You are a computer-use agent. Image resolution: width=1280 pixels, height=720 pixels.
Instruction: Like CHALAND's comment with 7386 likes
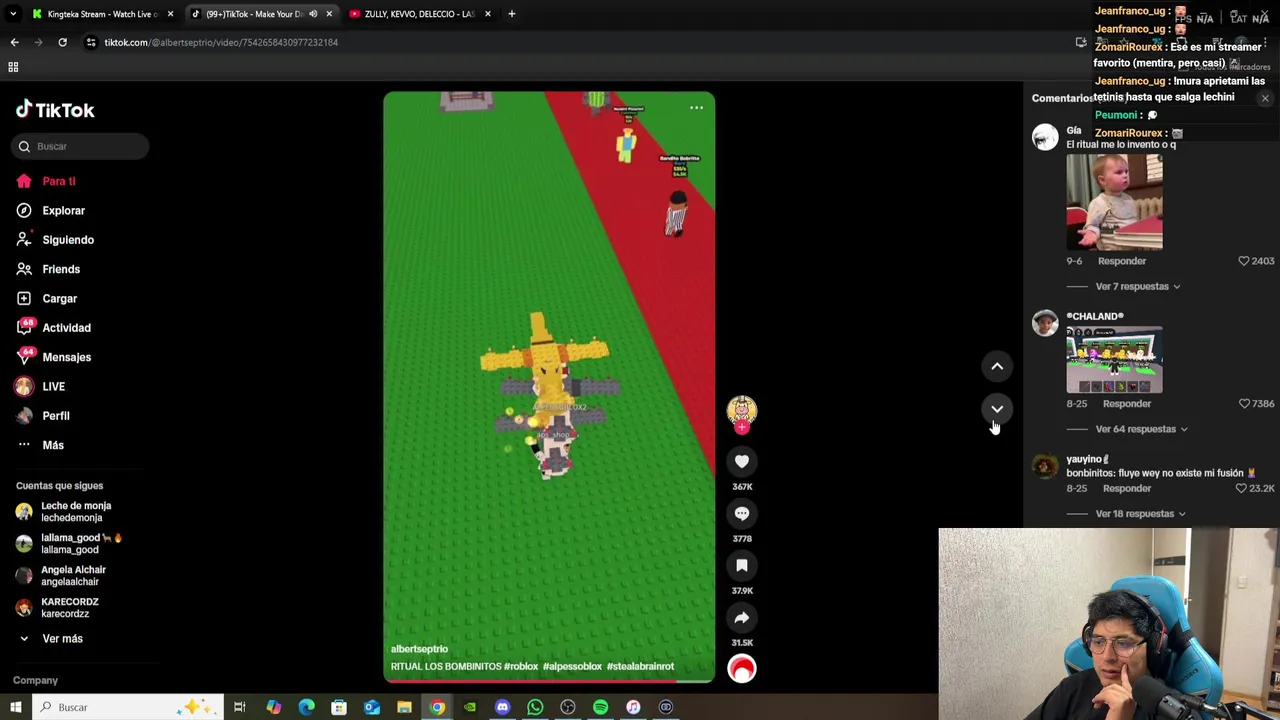pyautogui.click(x=1244, y=404)
